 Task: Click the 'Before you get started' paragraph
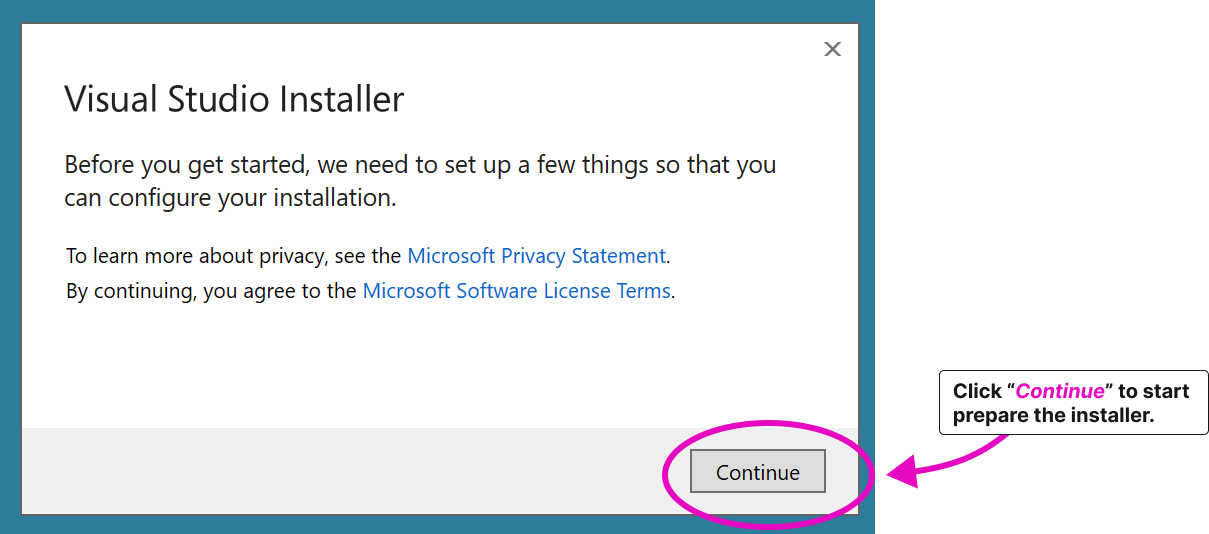click(420, 165)
